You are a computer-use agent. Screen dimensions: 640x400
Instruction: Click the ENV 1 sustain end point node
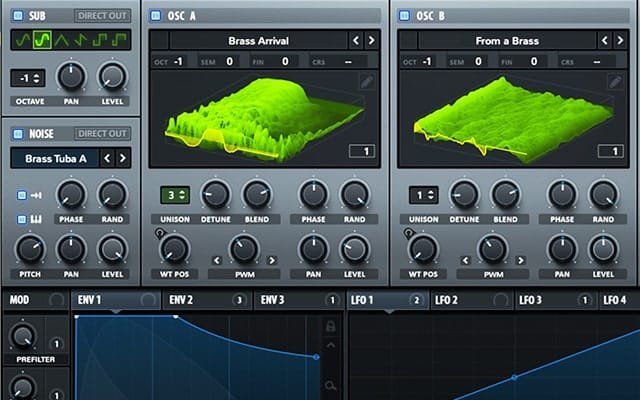pyautogui.click(x=316, y=357)
